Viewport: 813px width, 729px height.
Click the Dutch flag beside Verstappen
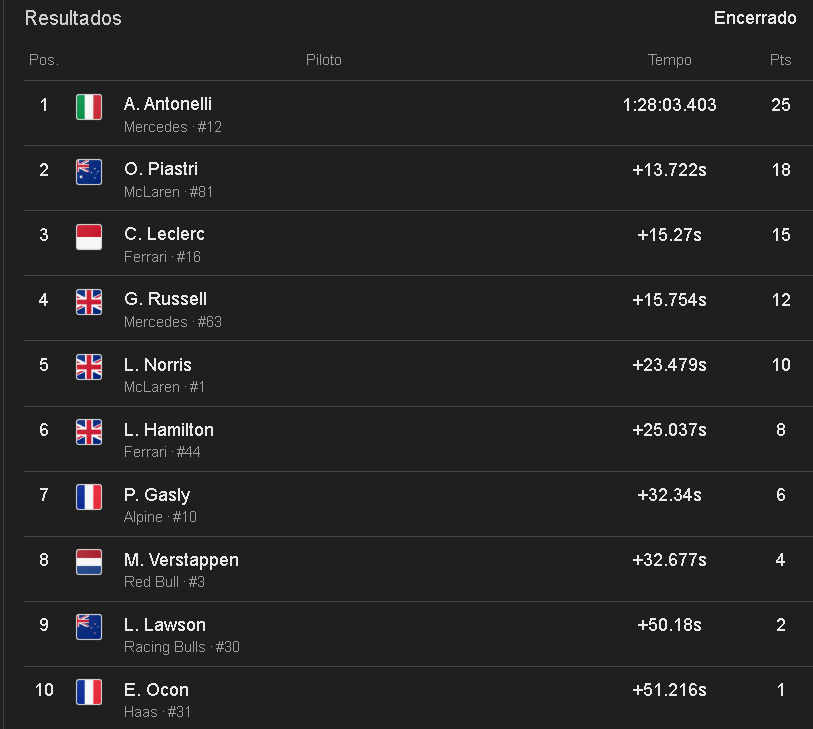(x=89, y=562)
